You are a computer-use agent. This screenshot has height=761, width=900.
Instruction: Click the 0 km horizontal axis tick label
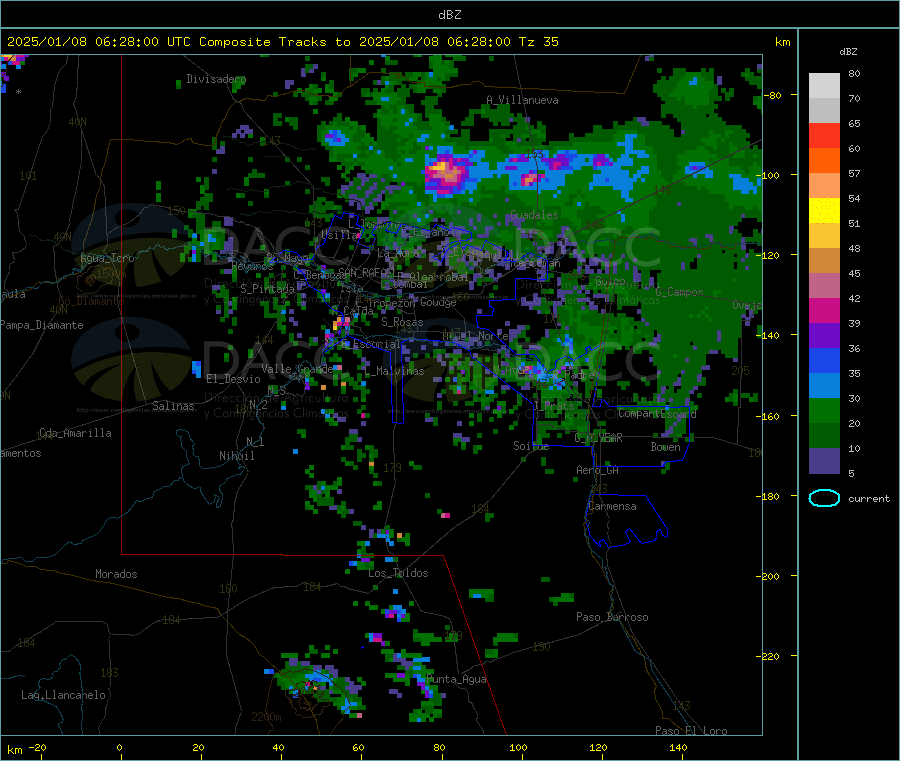tap(119, 748)
